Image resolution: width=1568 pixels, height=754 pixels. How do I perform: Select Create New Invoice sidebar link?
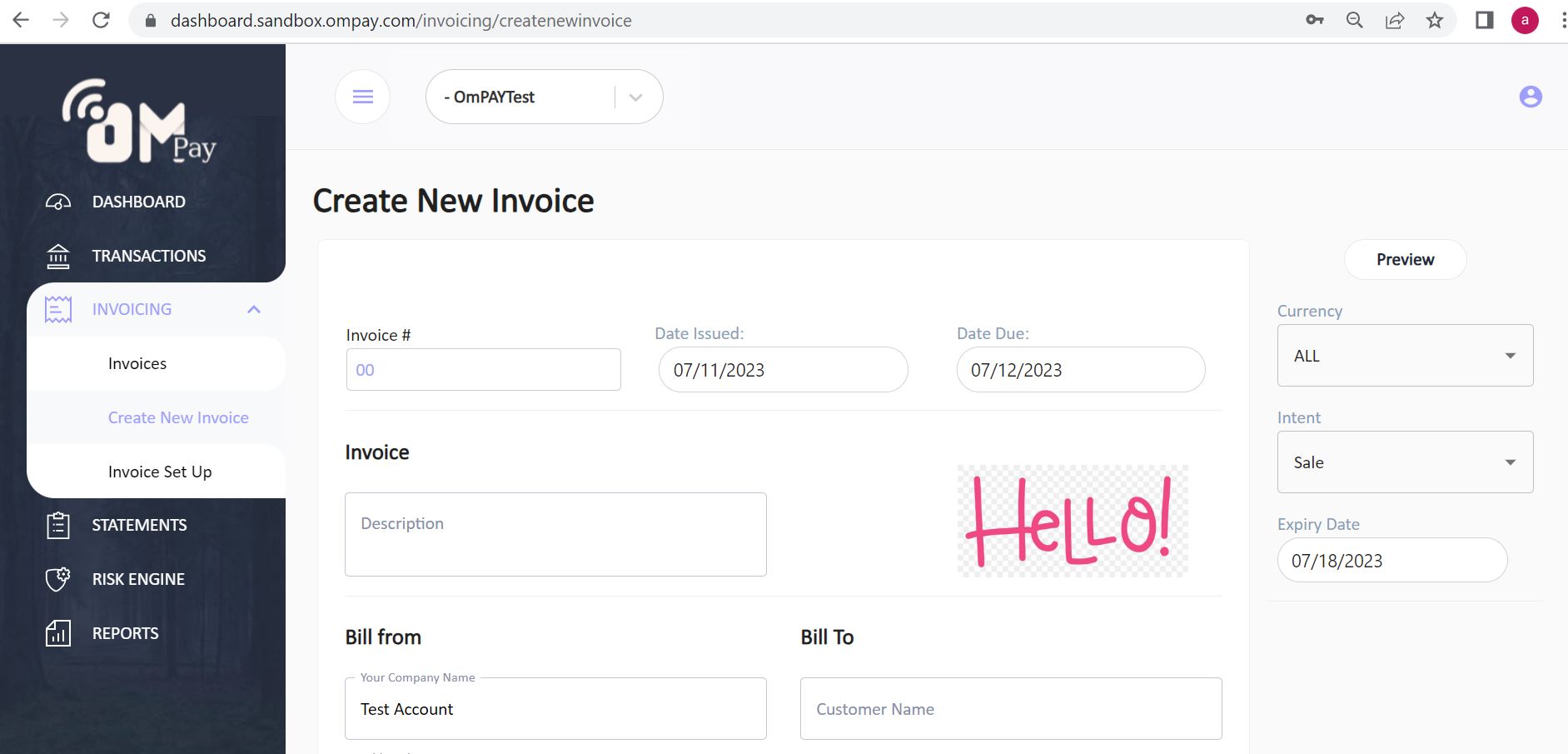(178, 417)
